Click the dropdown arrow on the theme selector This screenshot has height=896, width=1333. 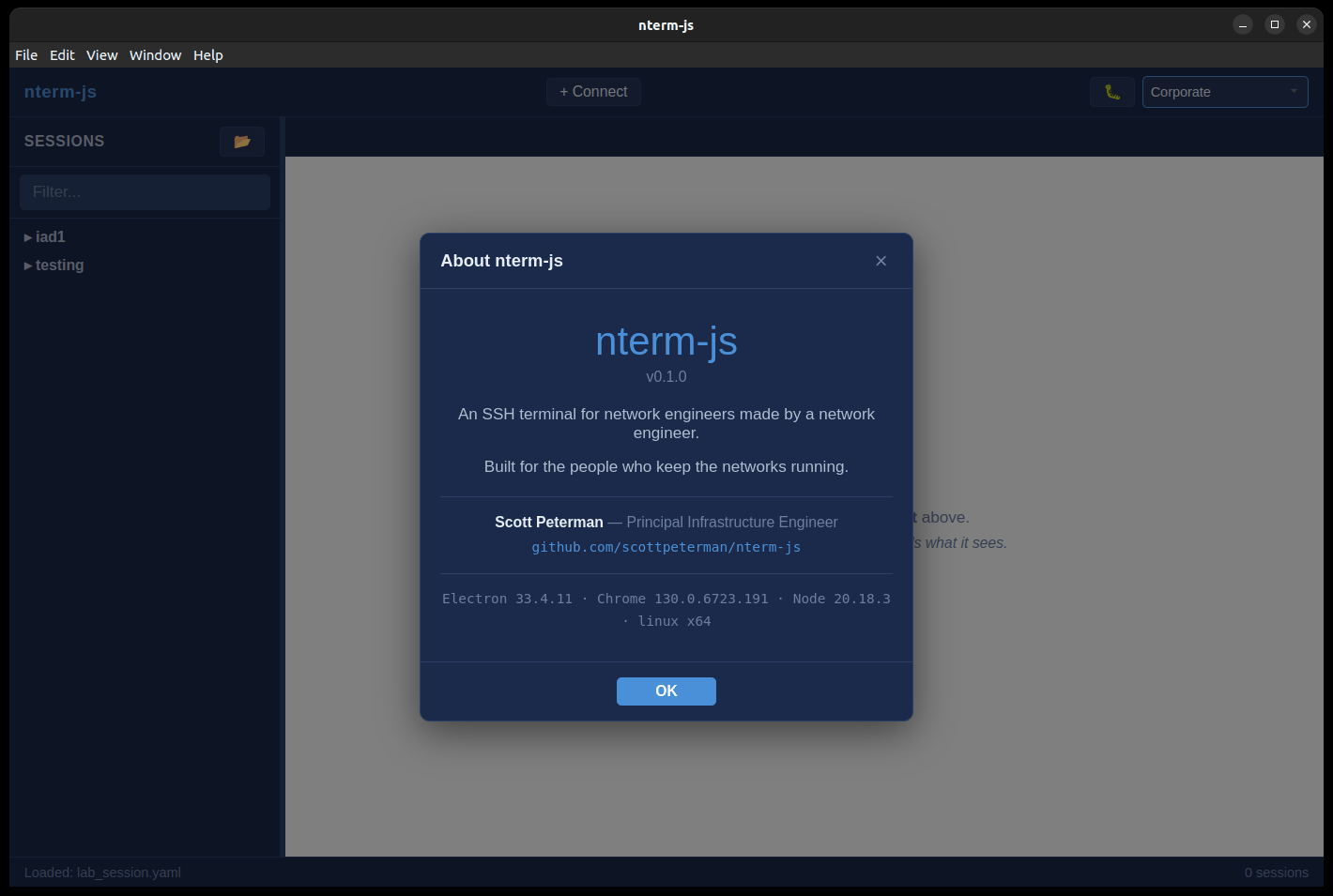pyautogui.click(x=1293, y=91)
